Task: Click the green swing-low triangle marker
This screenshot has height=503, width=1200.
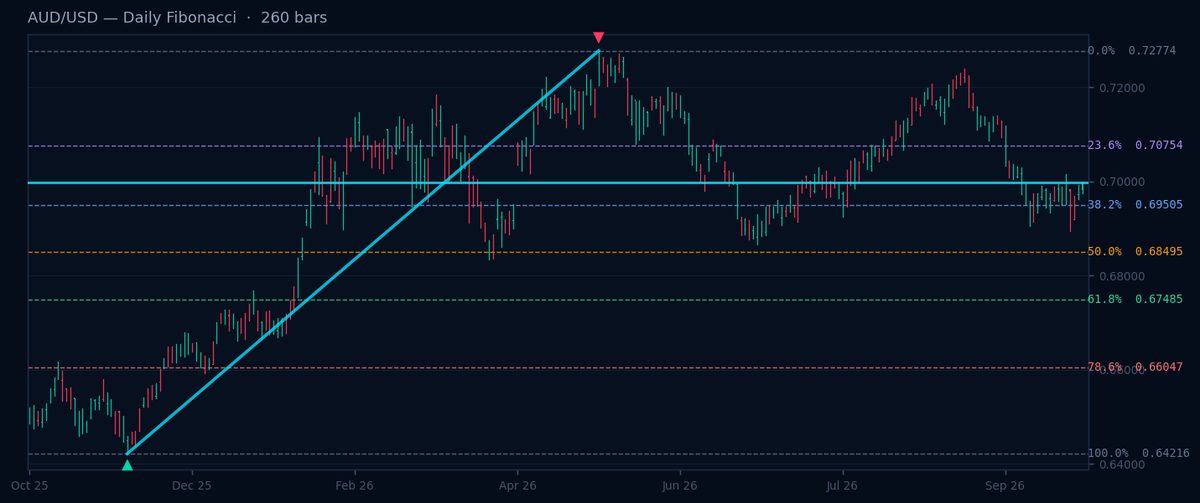Action: point(127,465)
